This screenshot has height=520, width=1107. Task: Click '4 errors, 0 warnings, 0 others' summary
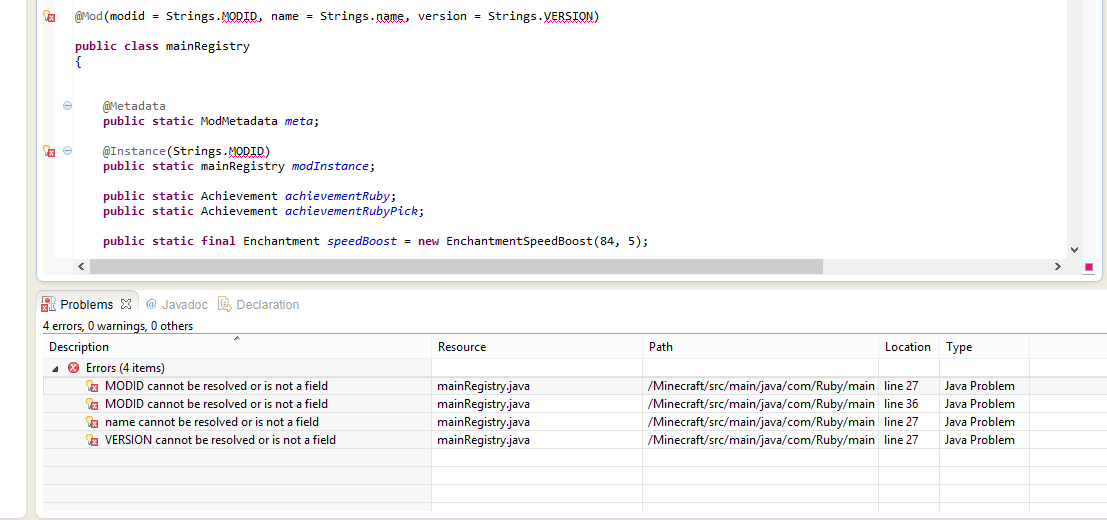click(x=118, y=326)
